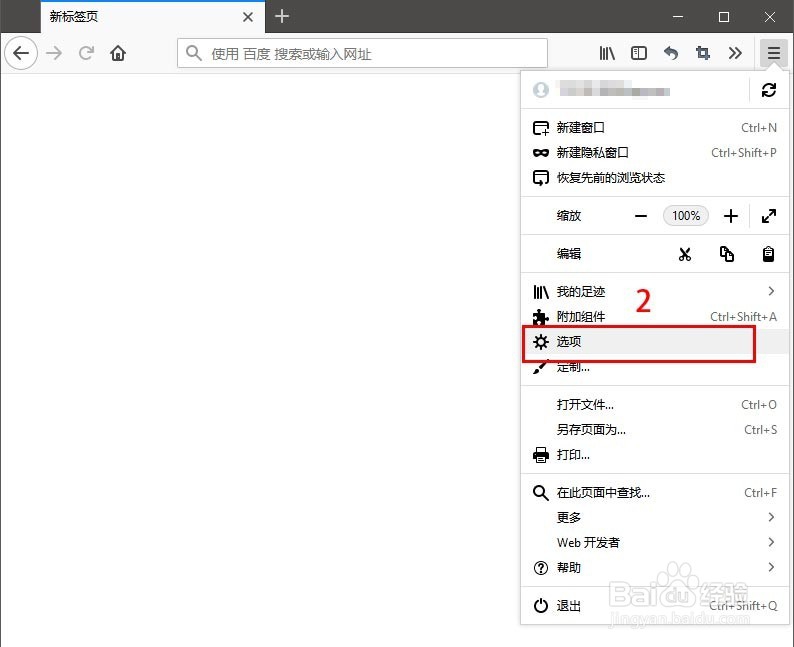The width and height of the screenshot is (794, 647).
Task: Choose 新建窗口 from the menu
Action: click(655, 128)
